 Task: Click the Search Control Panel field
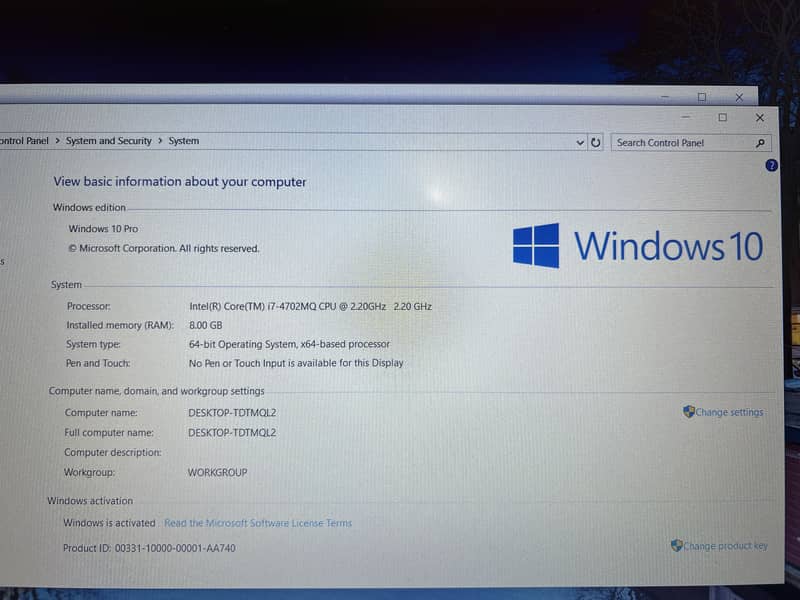(x=691, y=143)
